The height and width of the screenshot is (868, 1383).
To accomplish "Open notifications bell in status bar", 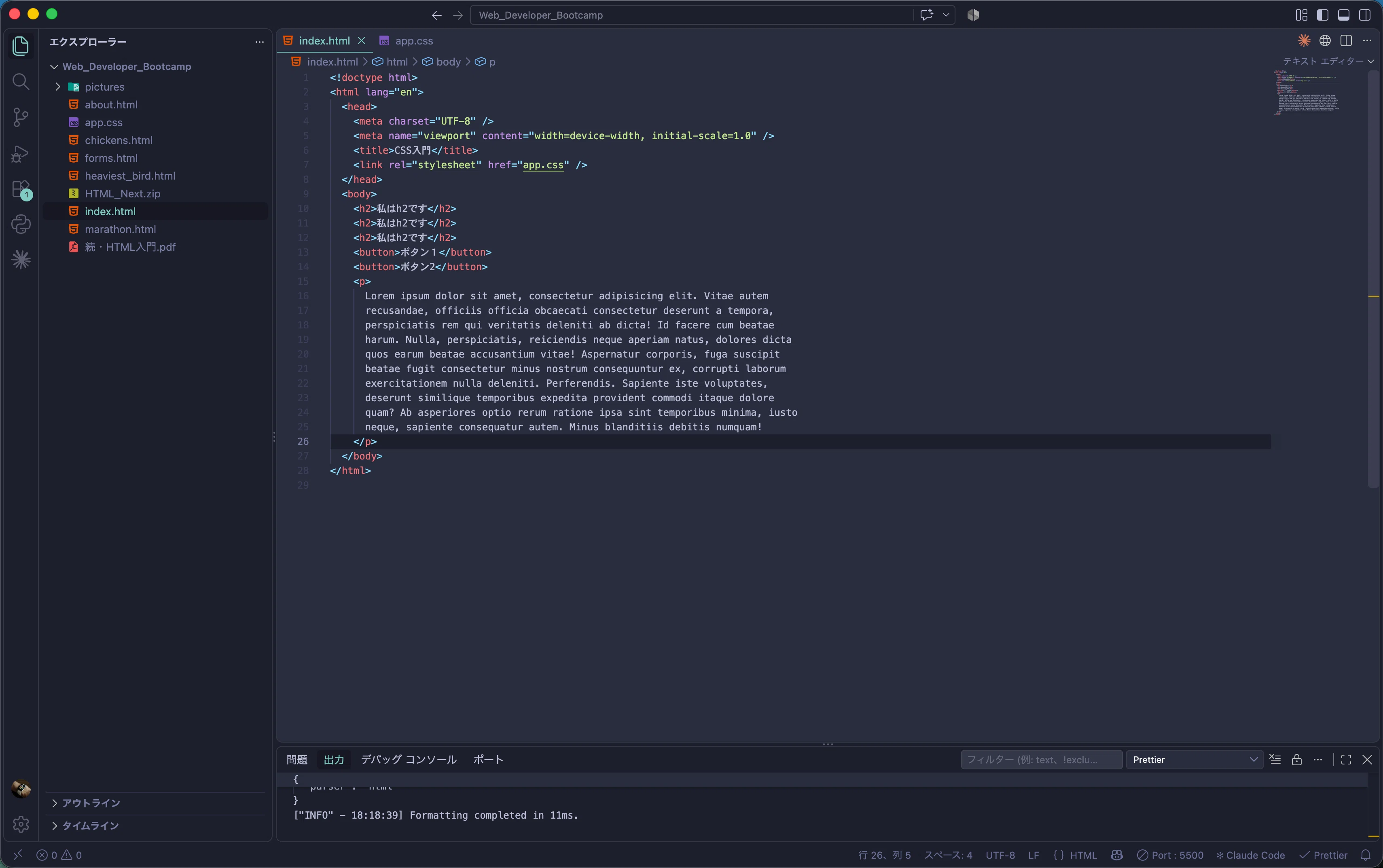I will pyautogui.click(x=1366, y=855).
